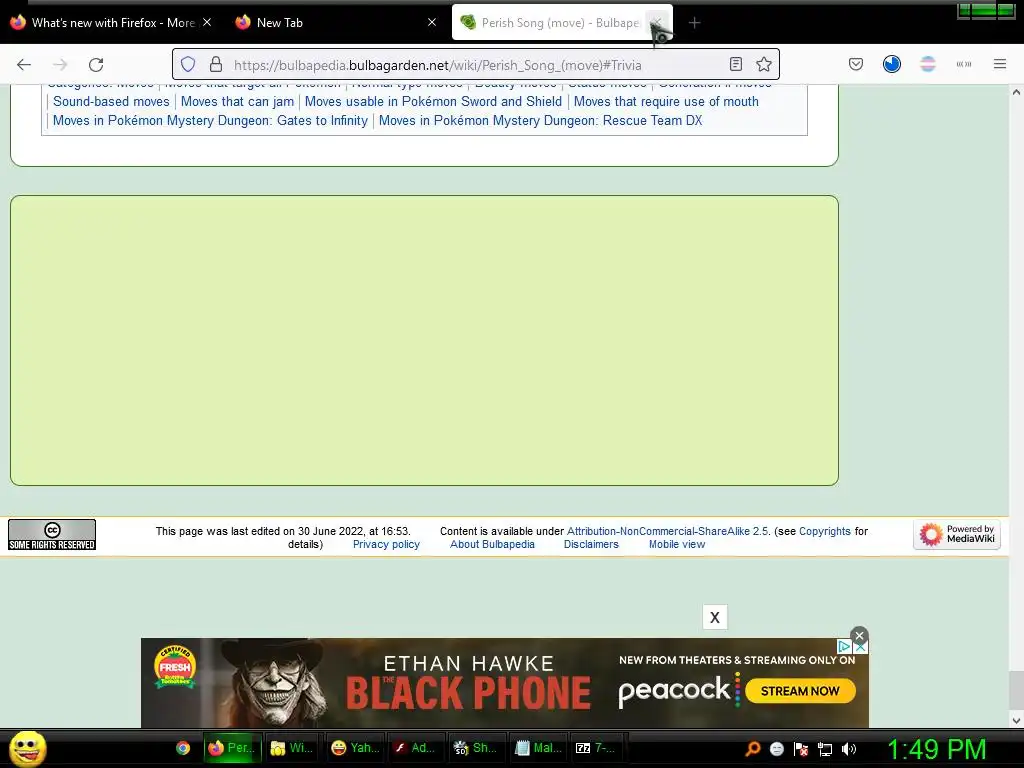Go back with the browser back arrow

tap(24, 65)
